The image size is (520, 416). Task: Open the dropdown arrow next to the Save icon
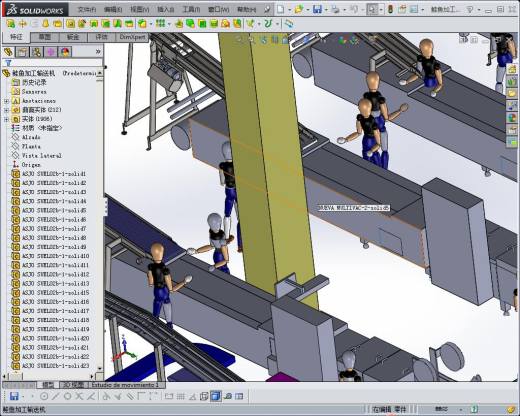click(x=326, y=10)
